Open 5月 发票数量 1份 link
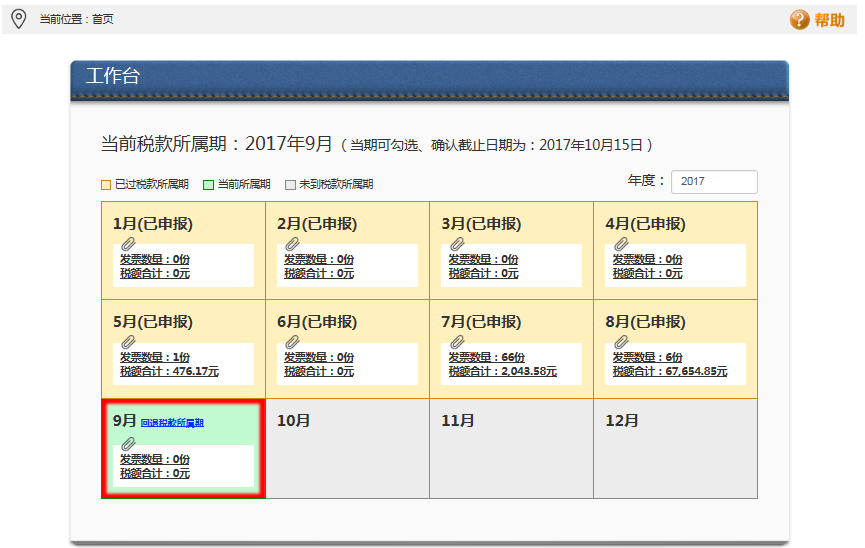The width and height of the screenshot is (865, 548). pos(155,358)
